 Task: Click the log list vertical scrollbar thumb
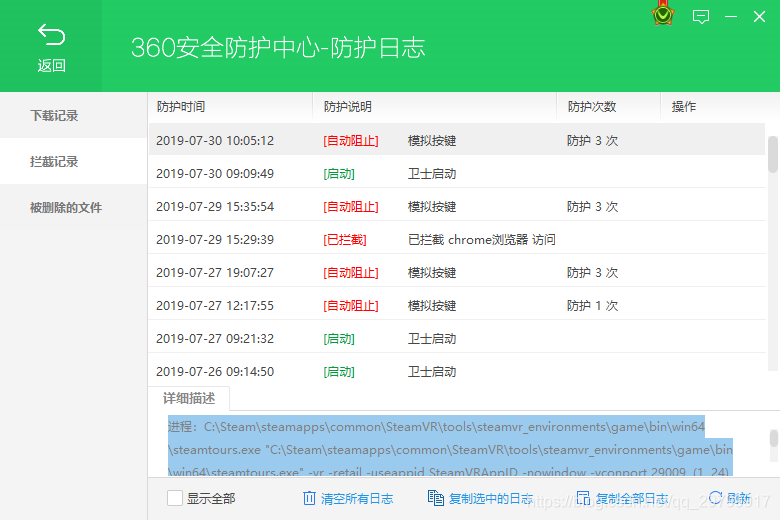(x=773, y=154)
